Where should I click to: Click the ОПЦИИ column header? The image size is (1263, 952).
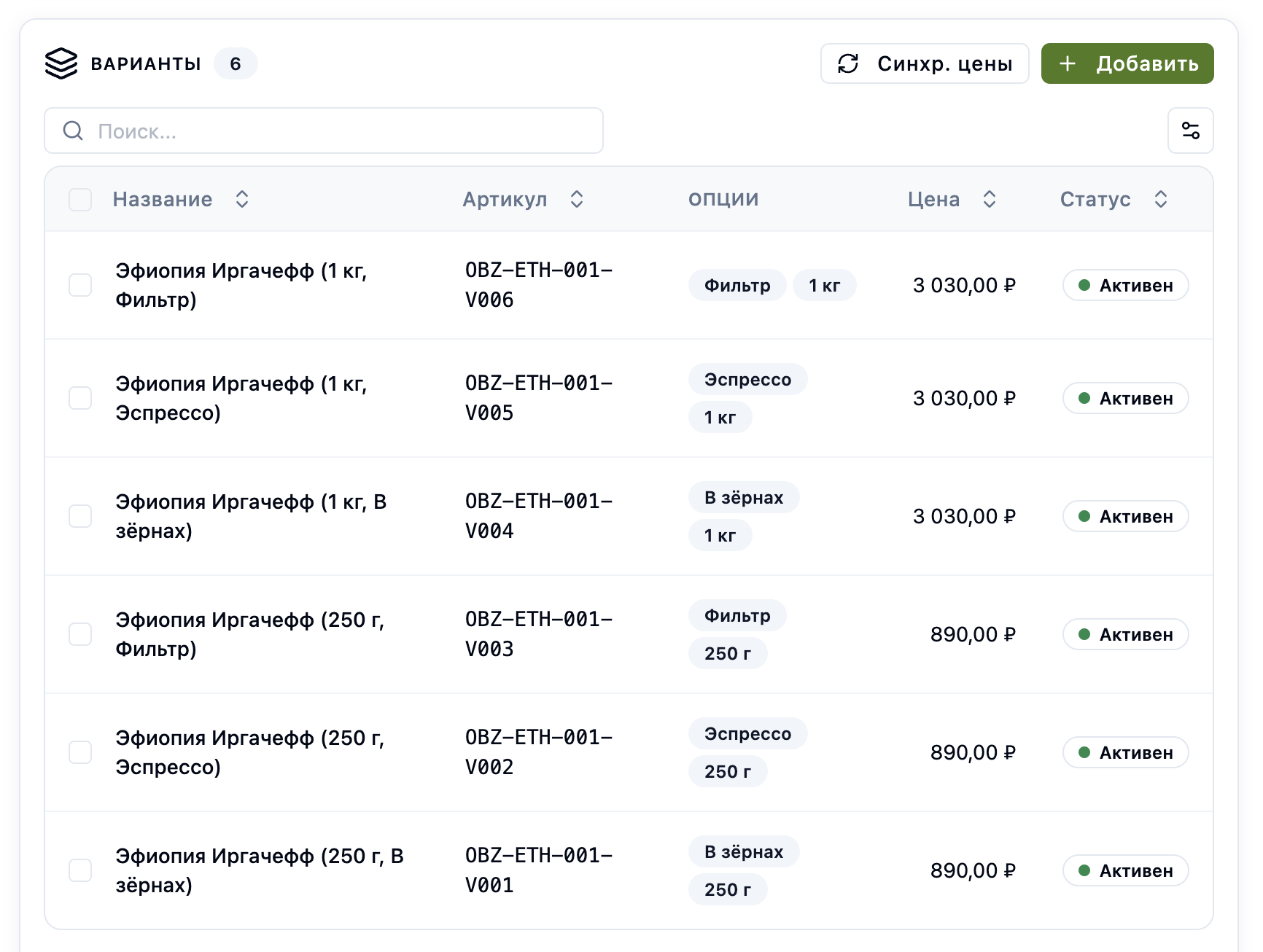point(723,199)
